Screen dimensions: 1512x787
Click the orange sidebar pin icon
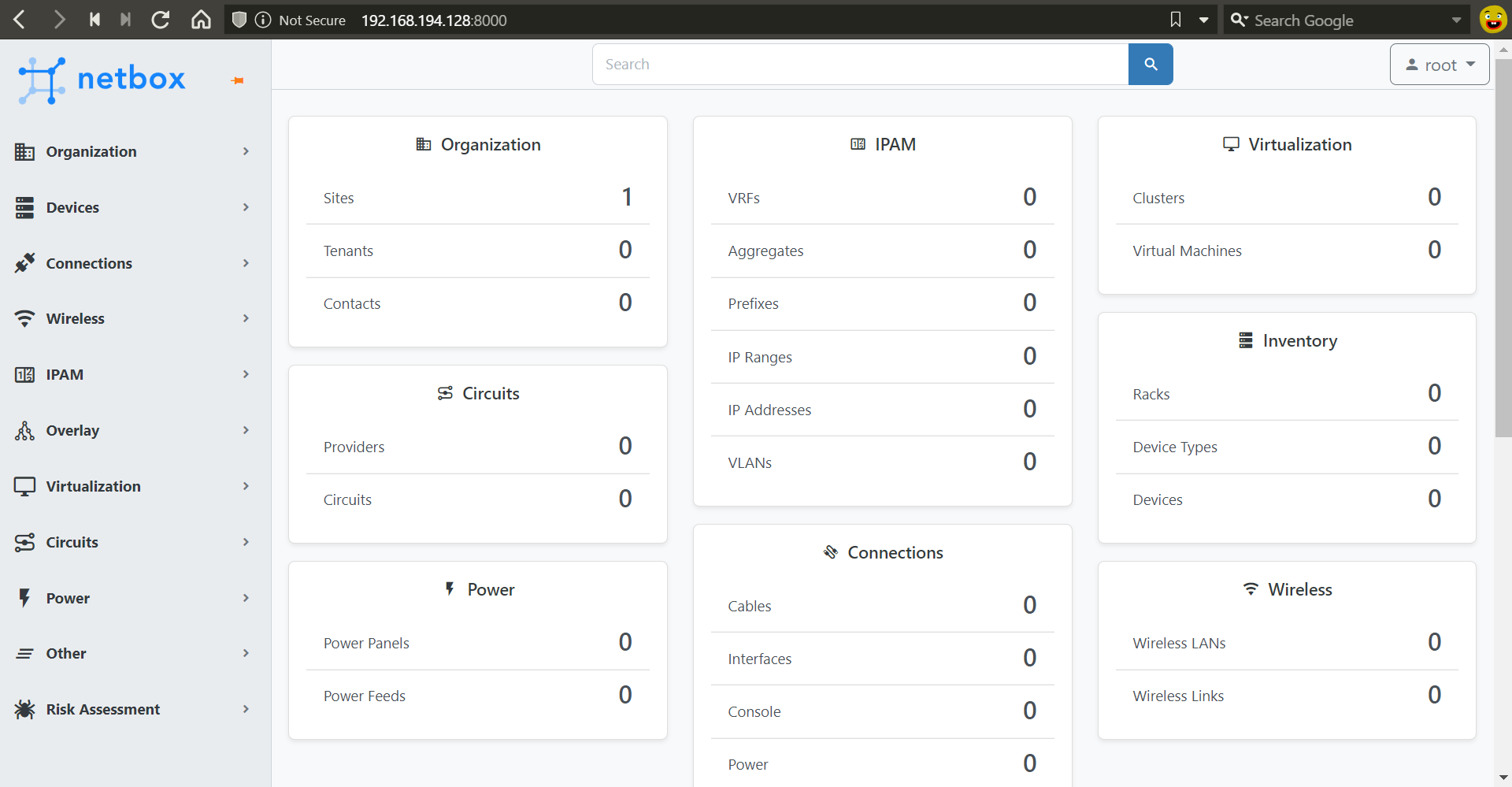pyautogui.click(x=237, y=80)
